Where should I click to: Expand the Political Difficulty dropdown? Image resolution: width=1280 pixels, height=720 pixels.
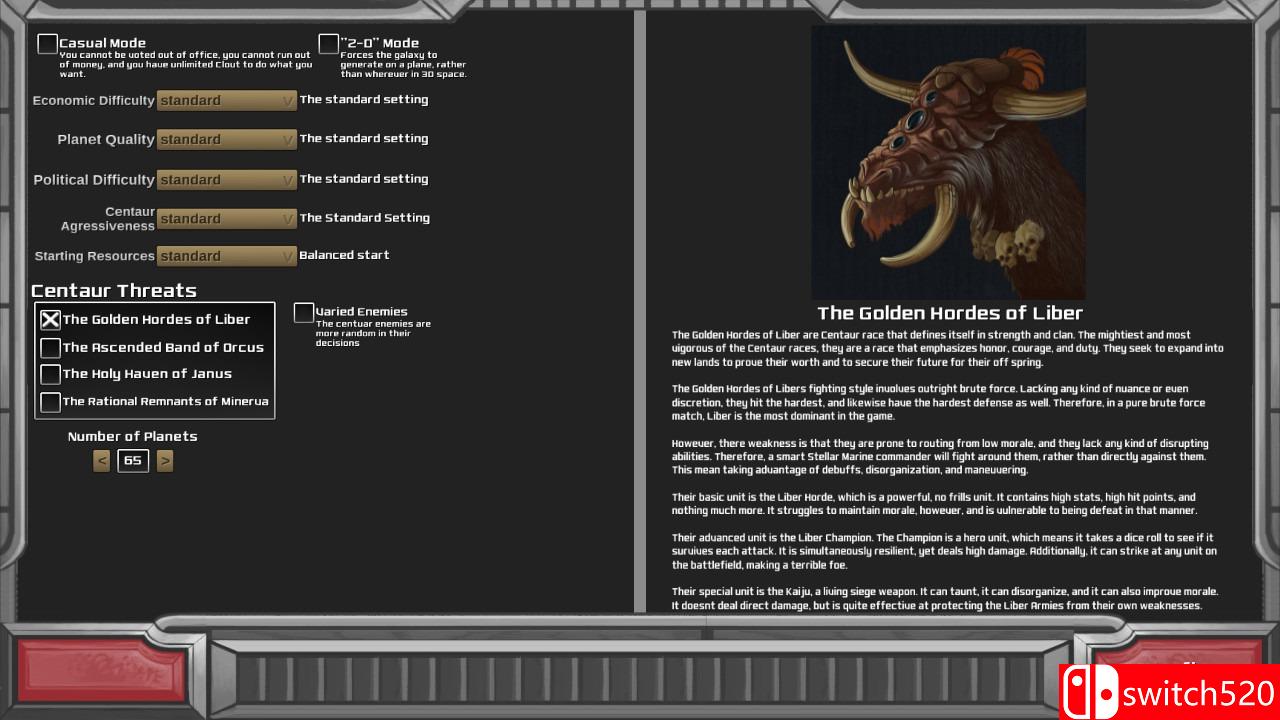[x=227, y=180]
